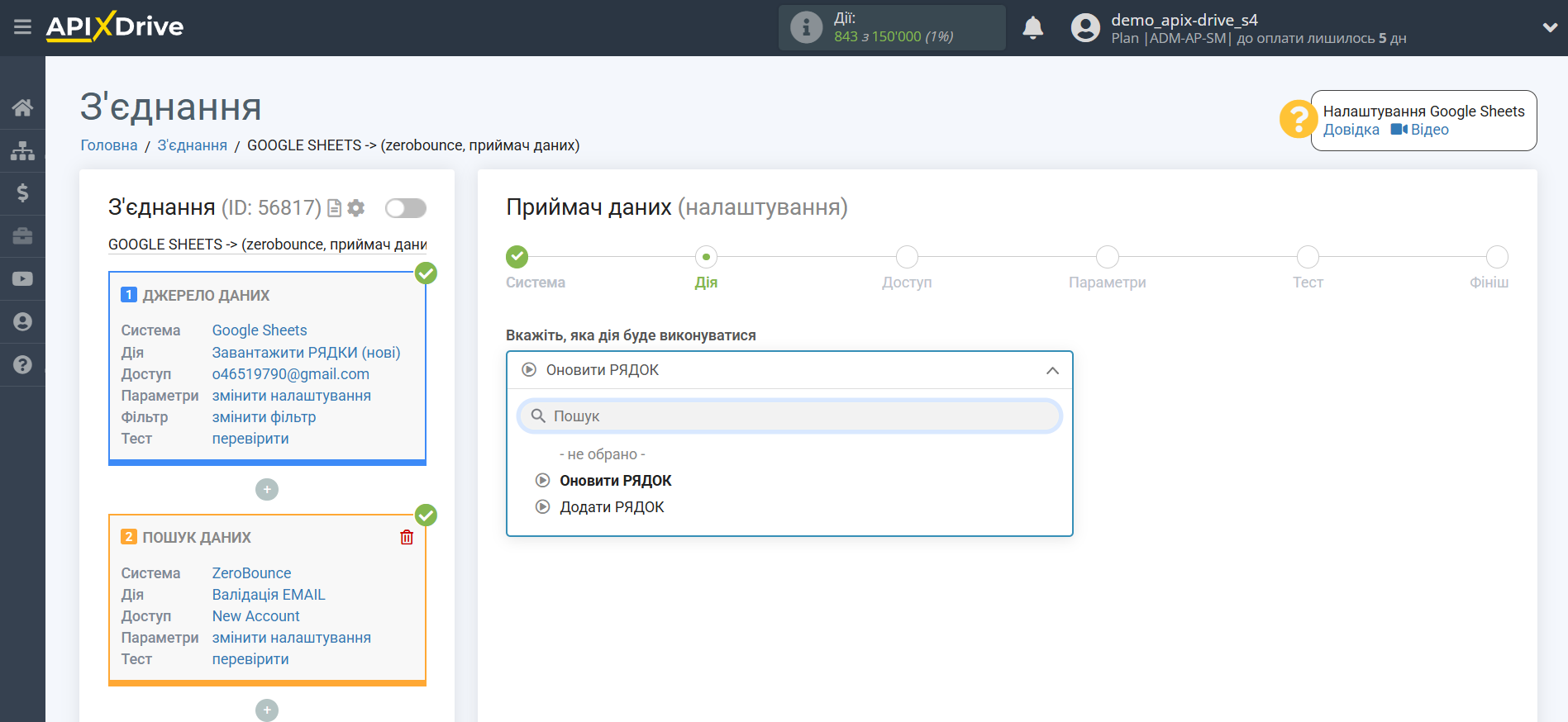Click the 'Пошук' search field
Image resolution: width=1568 pixels, height=722 pixels.
point(789,416)
